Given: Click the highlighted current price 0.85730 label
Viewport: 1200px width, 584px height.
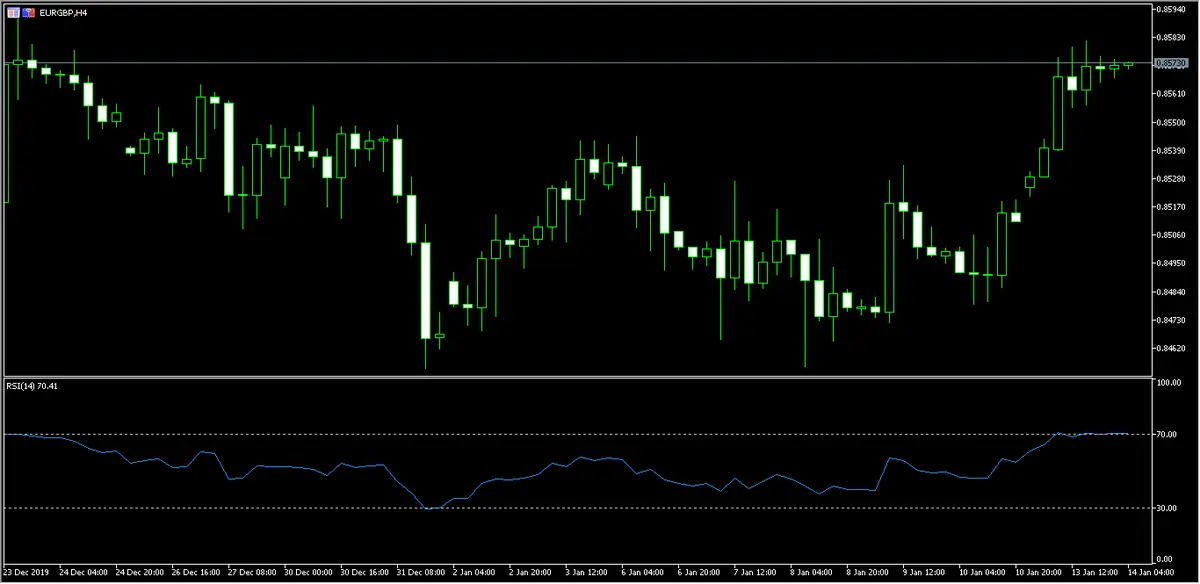Looking at the screenshot, I should tap(1170, 63).
